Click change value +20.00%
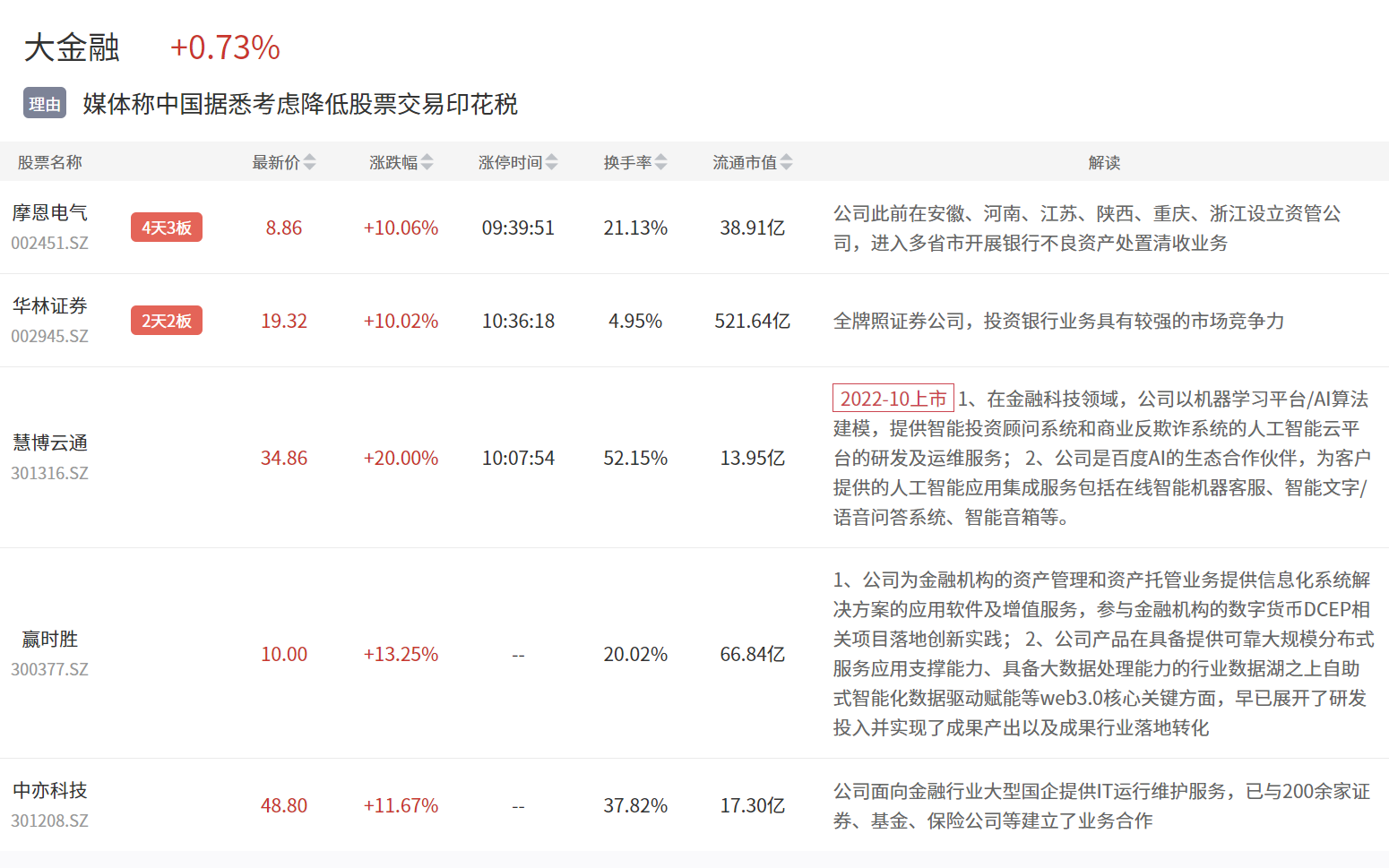Viewport: 1389px width, 868px height. 401,459
